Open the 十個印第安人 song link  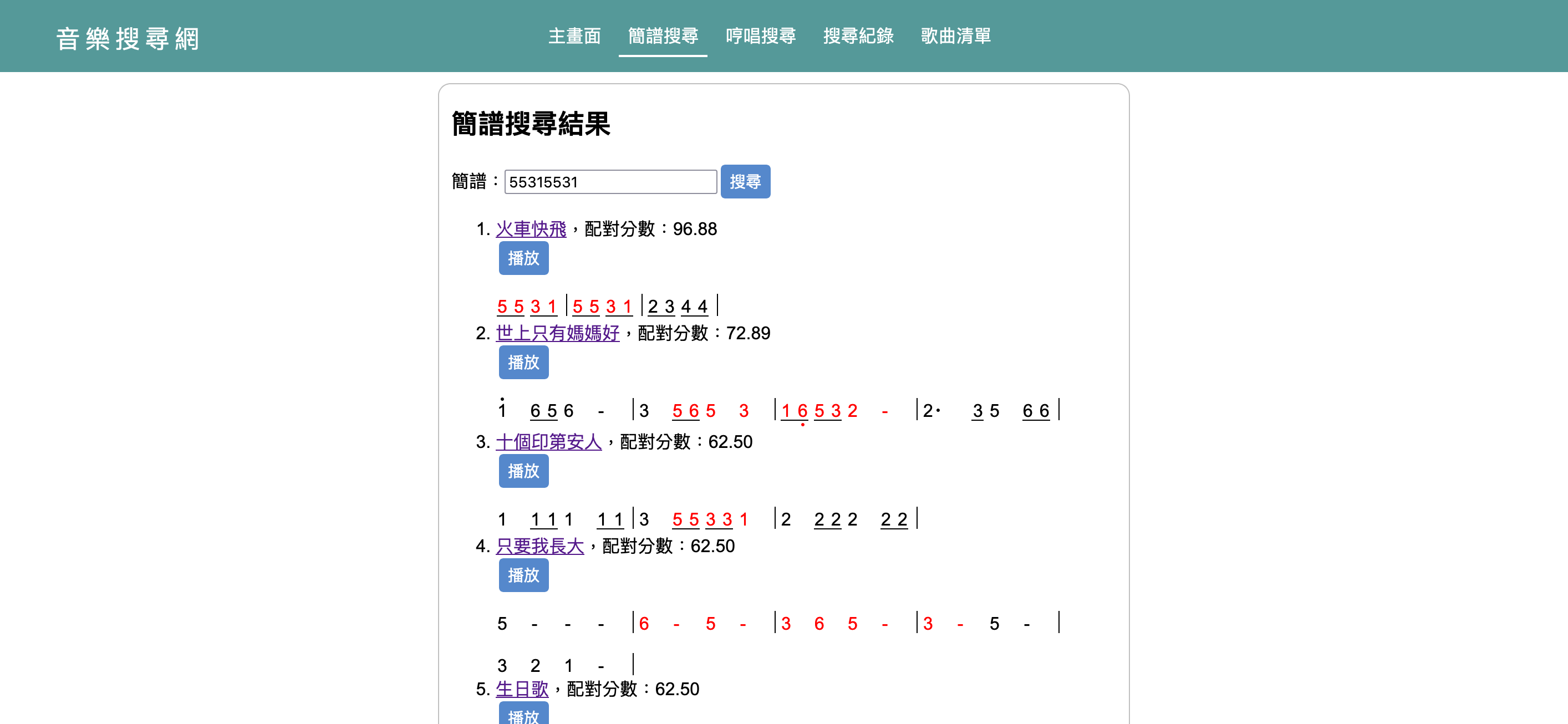pyautogui.click(x=548, y=442)
